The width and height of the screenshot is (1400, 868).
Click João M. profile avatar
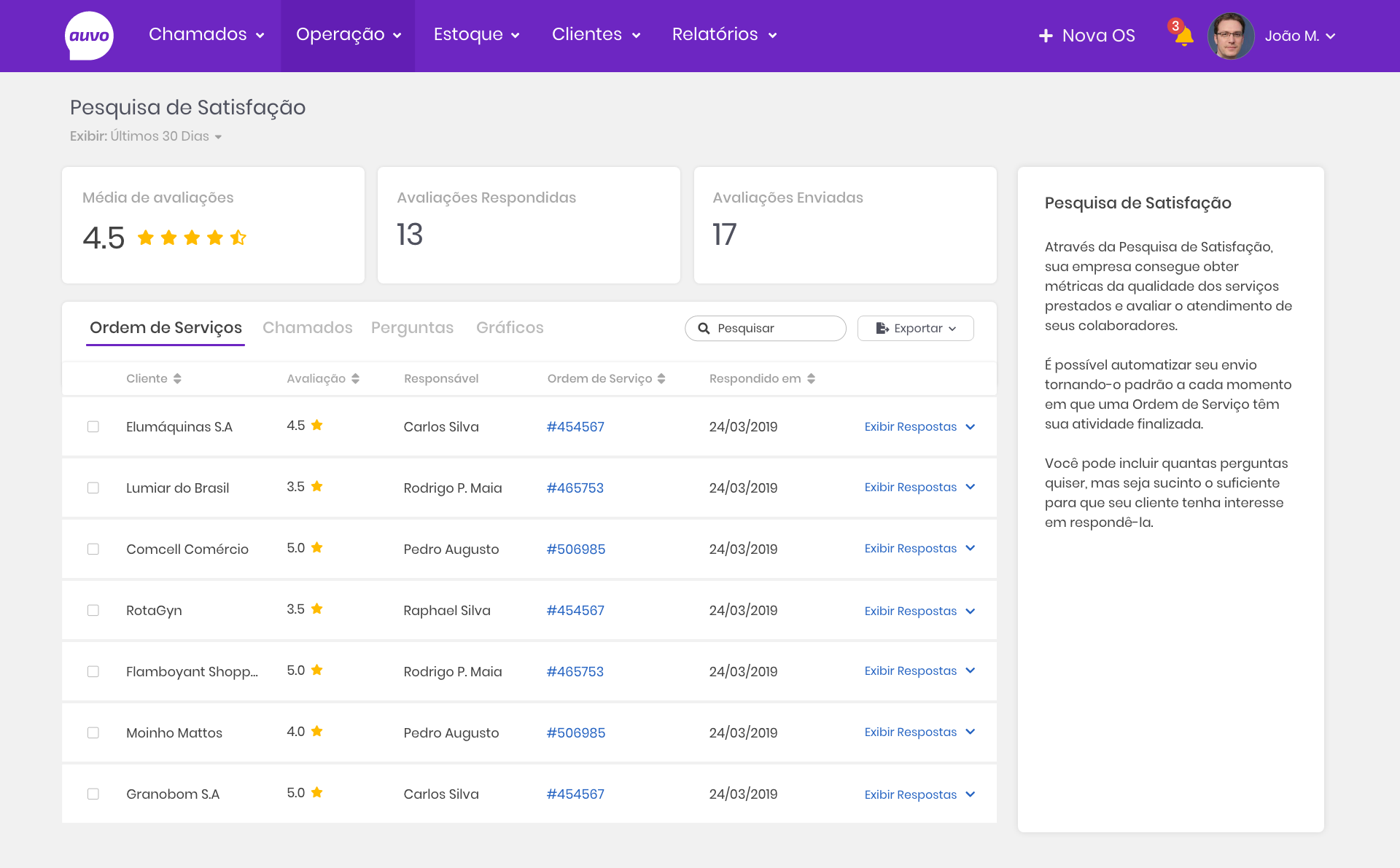pos(1231,36)
